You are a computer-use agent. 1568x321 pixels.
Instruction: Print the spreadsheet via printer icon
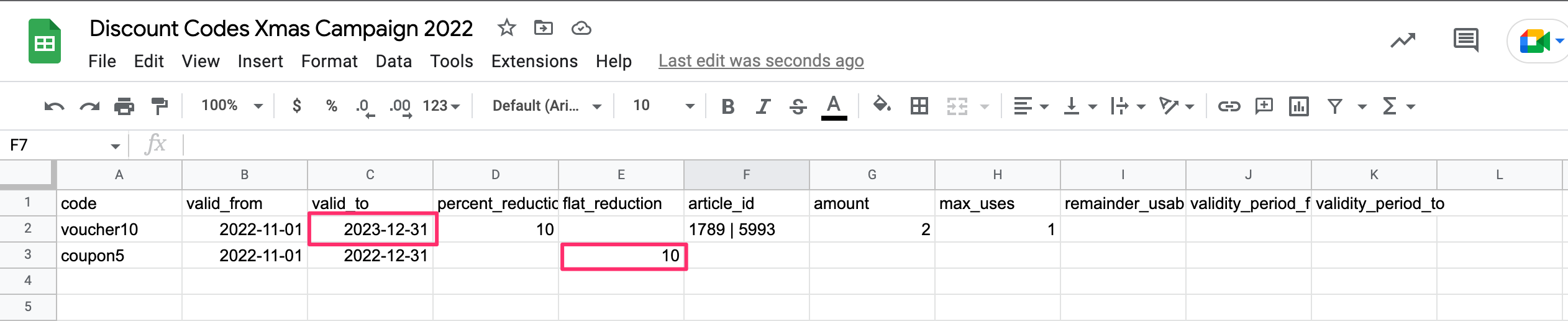point(124,106)
